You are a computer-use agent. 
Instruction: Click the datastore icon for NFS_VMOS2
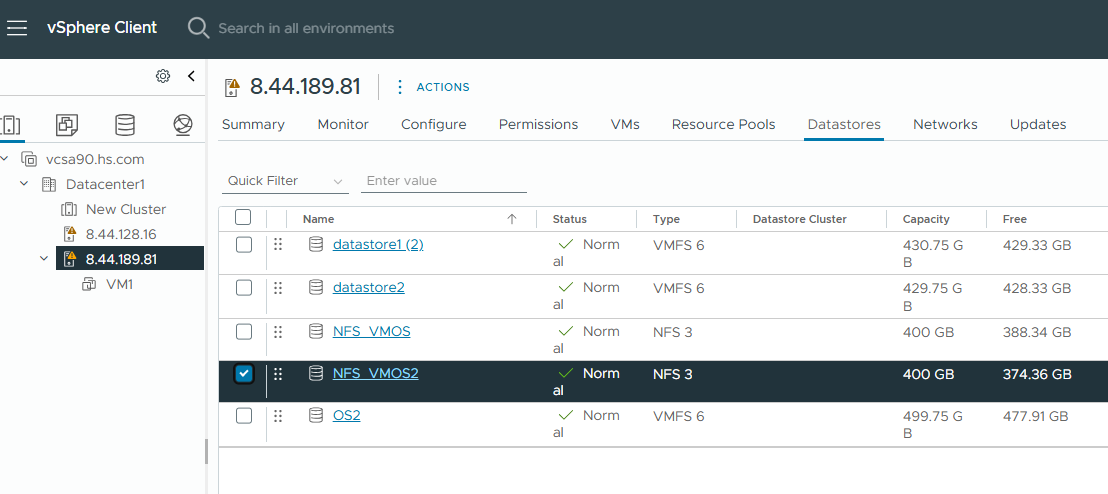(x=316, y=373)
